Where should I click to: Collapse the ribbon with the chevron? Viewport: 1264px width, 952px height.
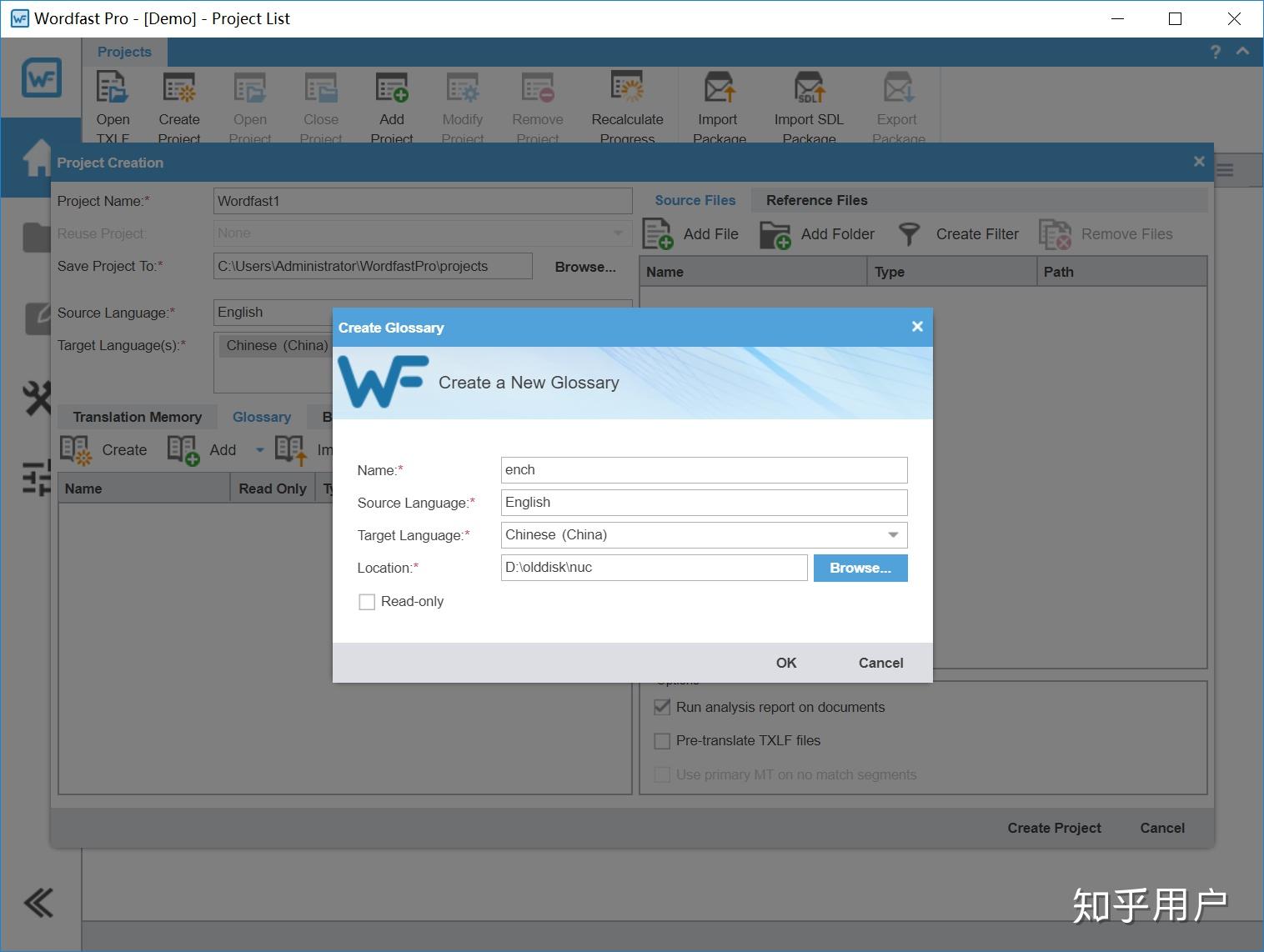[x=1242, y=52]
